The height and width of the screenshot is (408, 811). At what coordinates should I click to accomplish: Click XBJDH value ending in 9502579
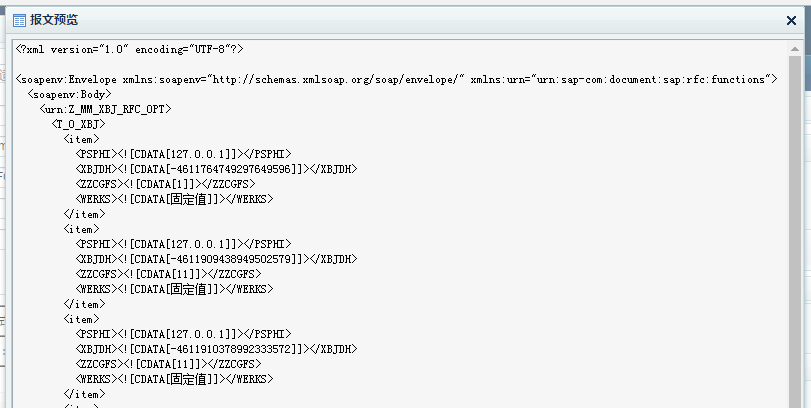point(216,259)
